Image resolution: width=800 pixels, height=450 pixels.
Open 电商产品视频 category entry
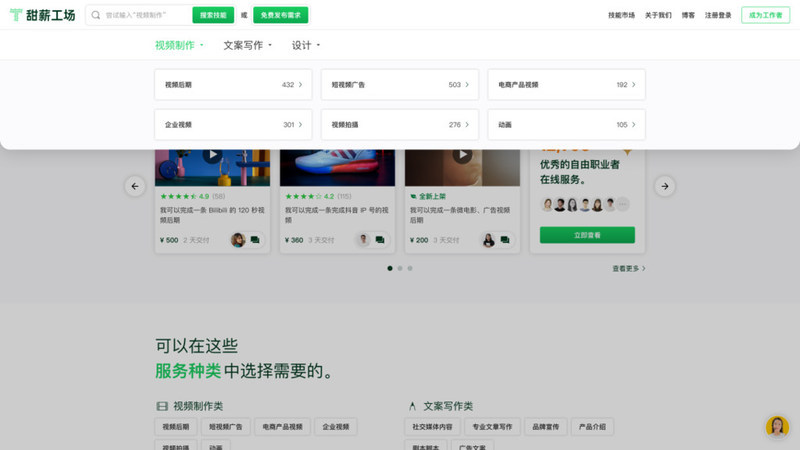click(566, 85)
